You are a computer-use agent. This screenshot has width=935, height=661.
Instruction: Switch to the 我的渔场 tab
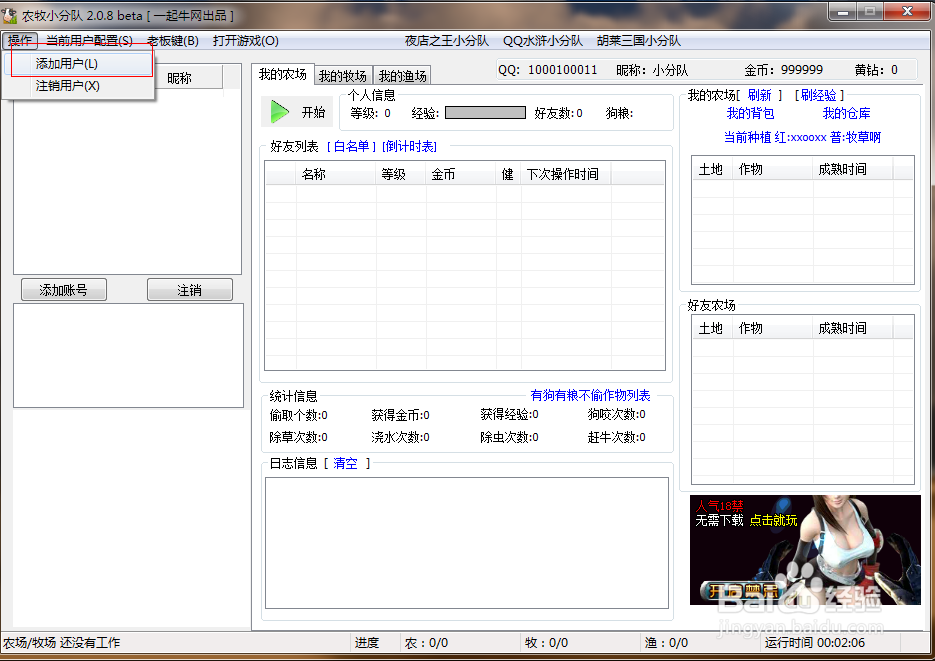coord(403,76)
